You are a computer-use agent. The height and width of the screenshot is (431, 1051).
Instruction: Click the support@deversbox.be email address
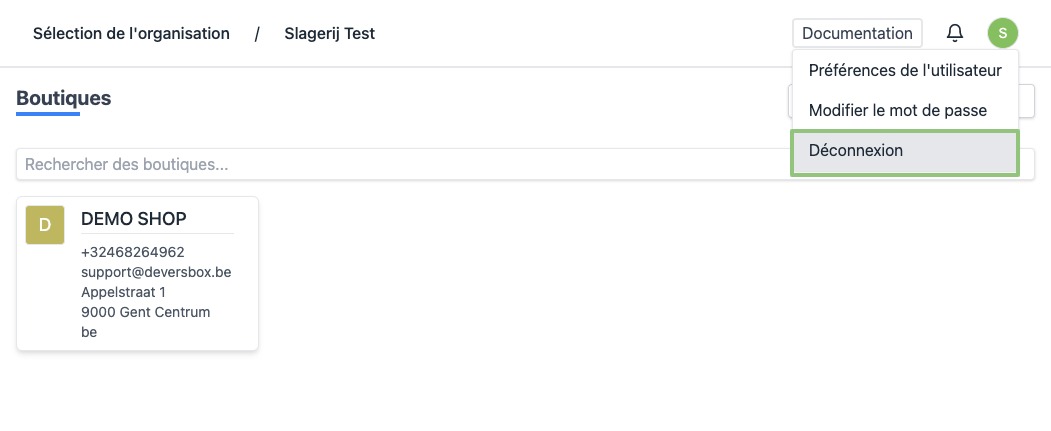(156, 272)
